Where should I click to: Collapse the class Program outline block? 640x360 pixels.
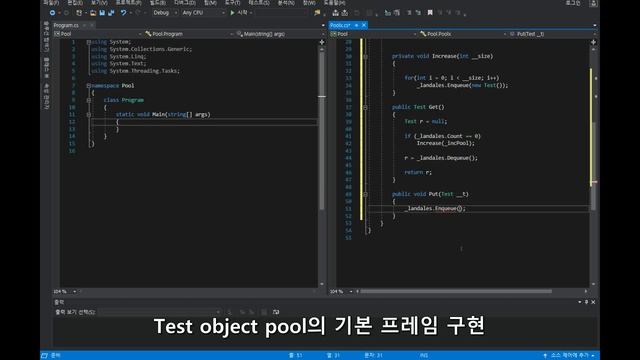[89, 100]
